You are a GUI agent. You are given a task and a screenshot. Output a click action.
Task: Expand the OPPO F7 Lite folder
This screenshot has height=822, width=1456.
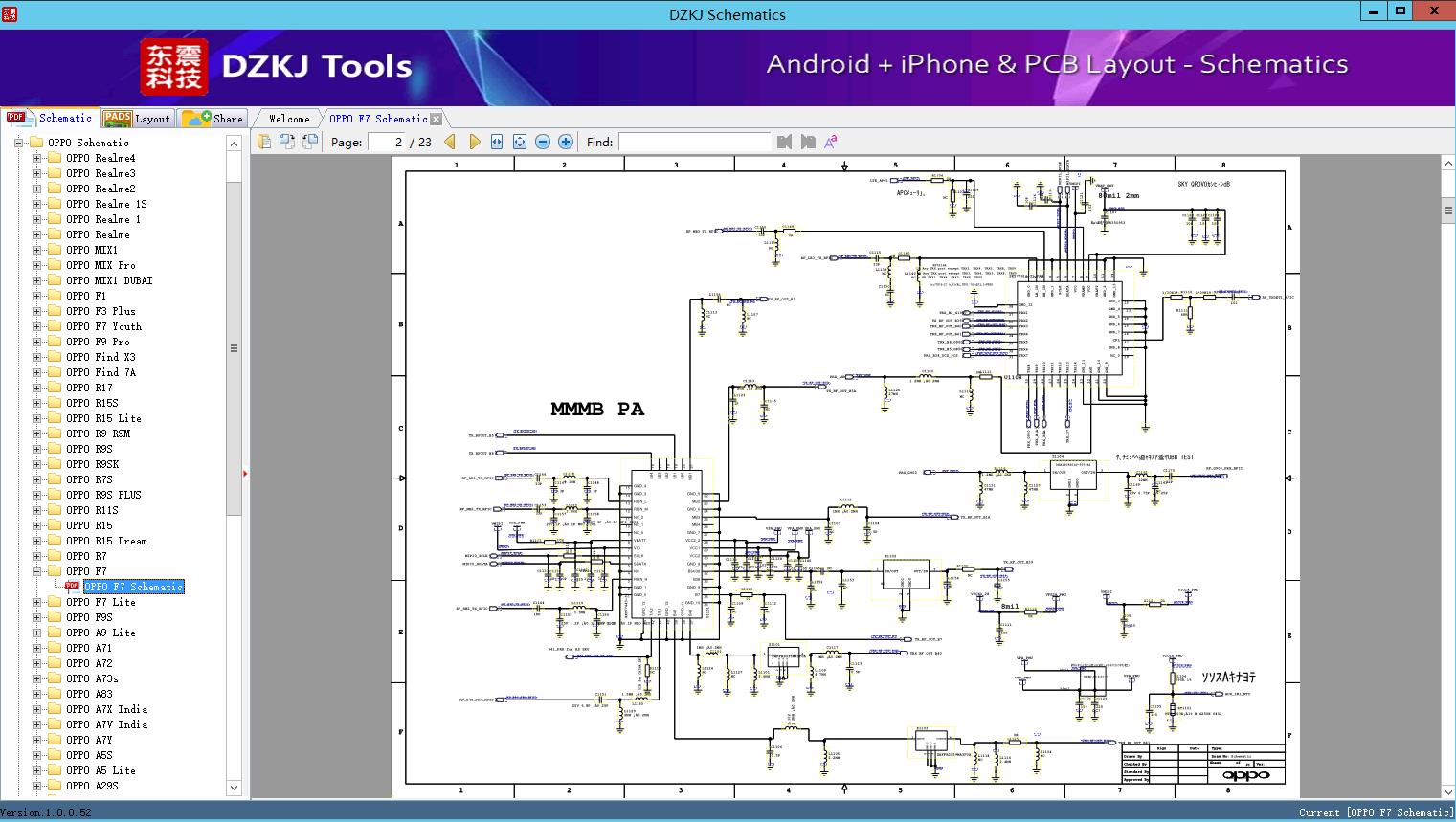point(37,602)
